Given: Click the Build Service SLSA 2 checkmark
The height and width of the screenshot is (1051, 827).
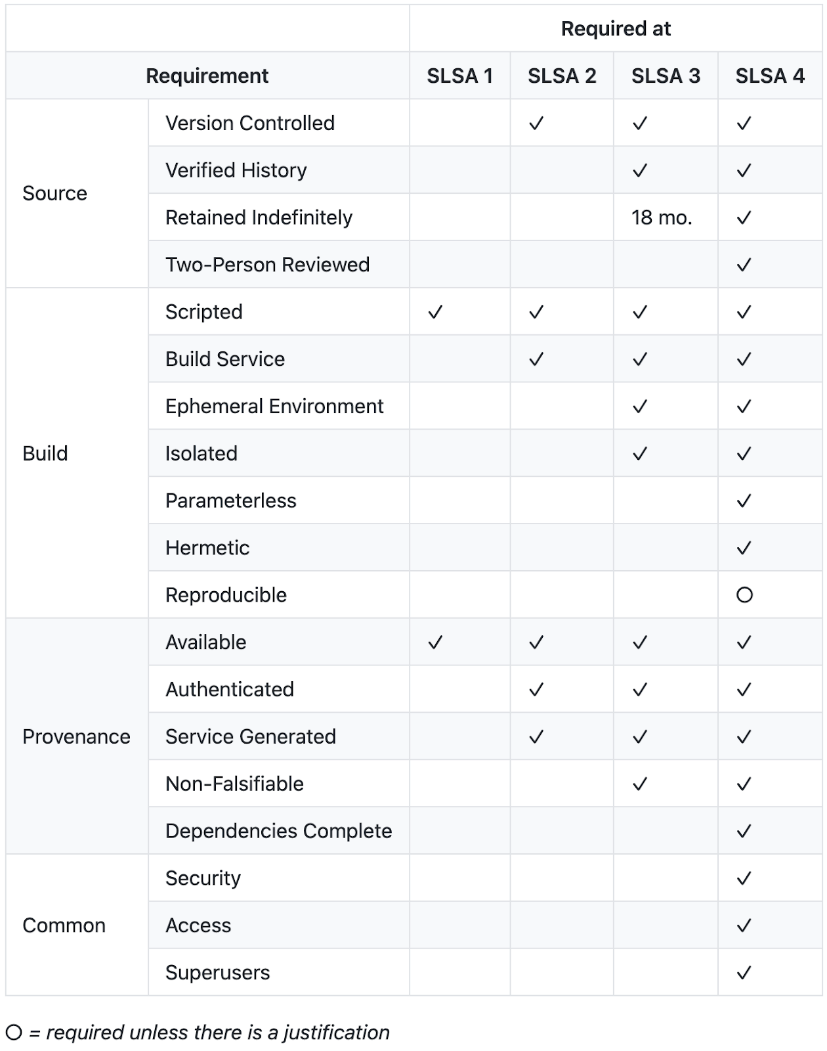Looking at the screenshot, I should pos(536,360).
